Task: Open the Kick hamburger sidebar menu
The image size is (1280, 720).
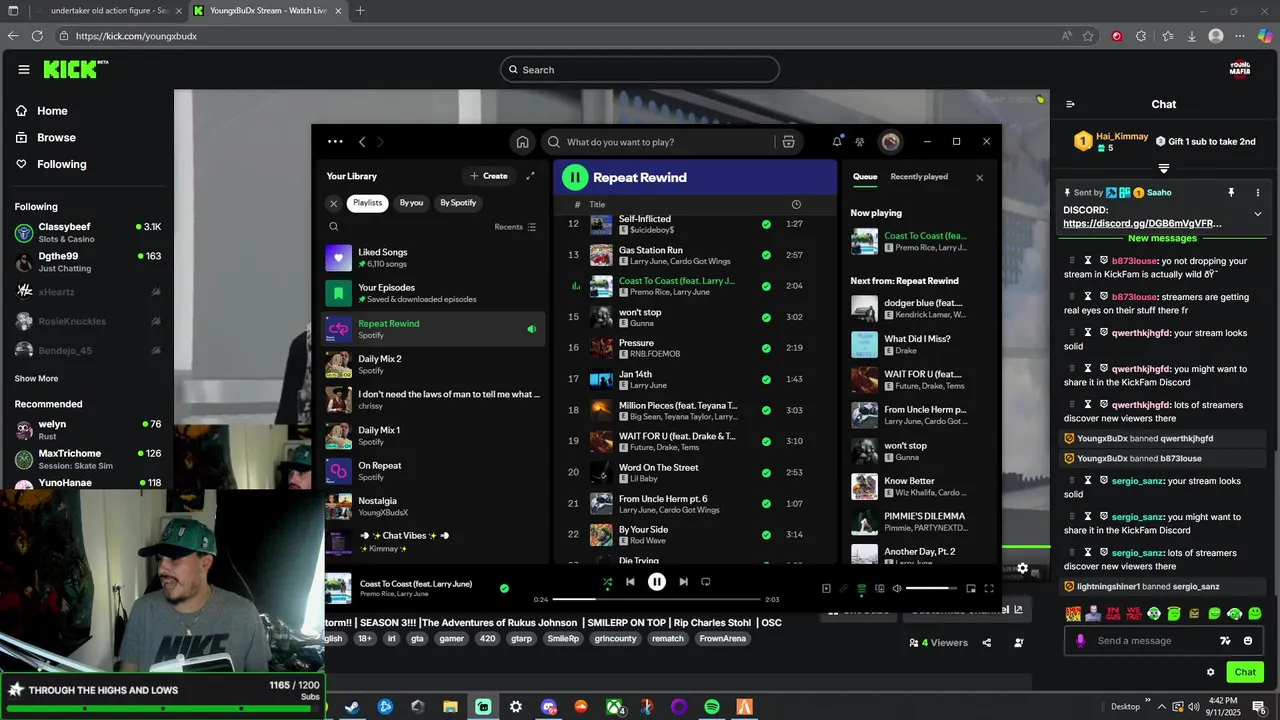Action: (x=24, y=70)
